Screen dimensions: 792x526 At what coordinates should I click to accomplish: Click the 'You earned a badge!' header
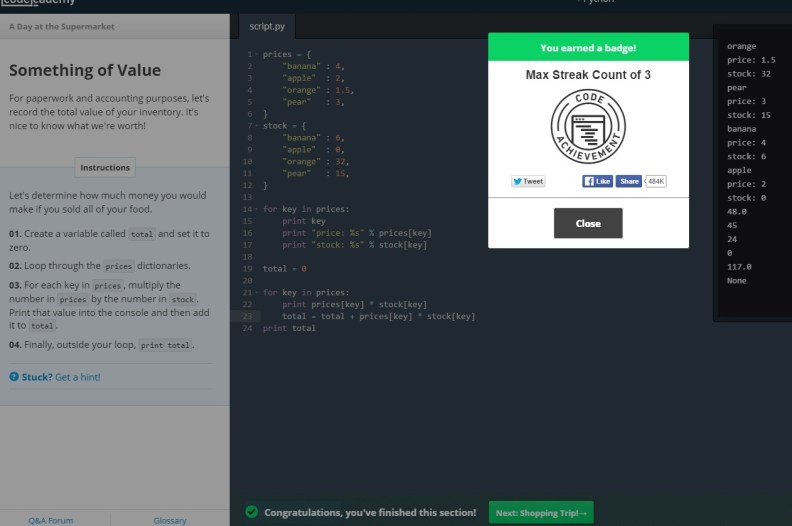[588, 47]
